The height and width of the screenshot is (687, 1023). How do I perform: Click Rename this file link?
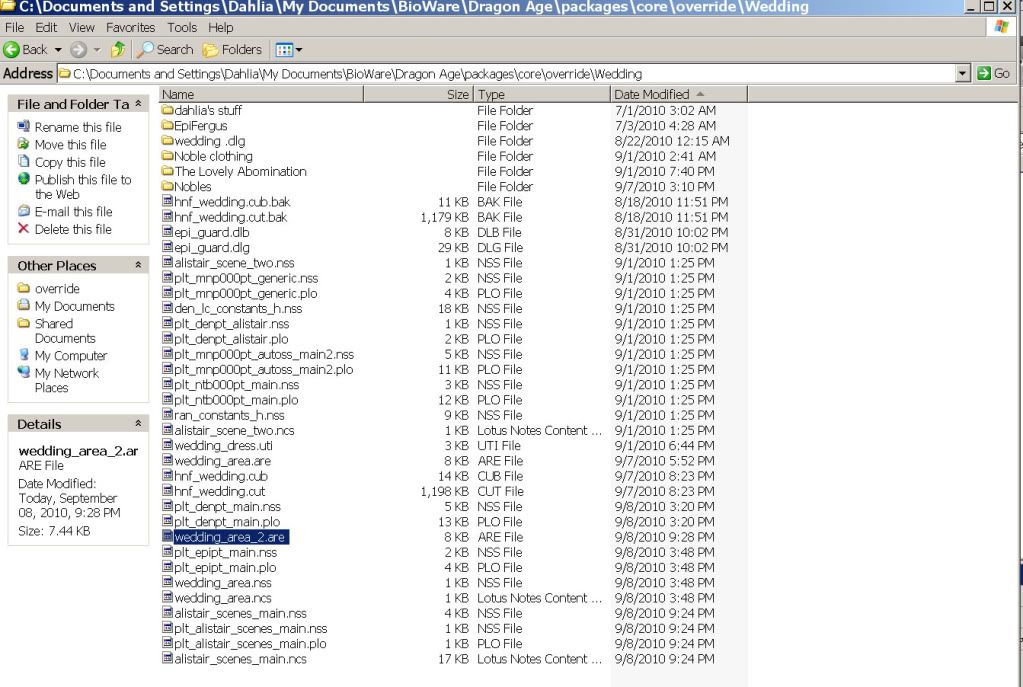point(77,128)
